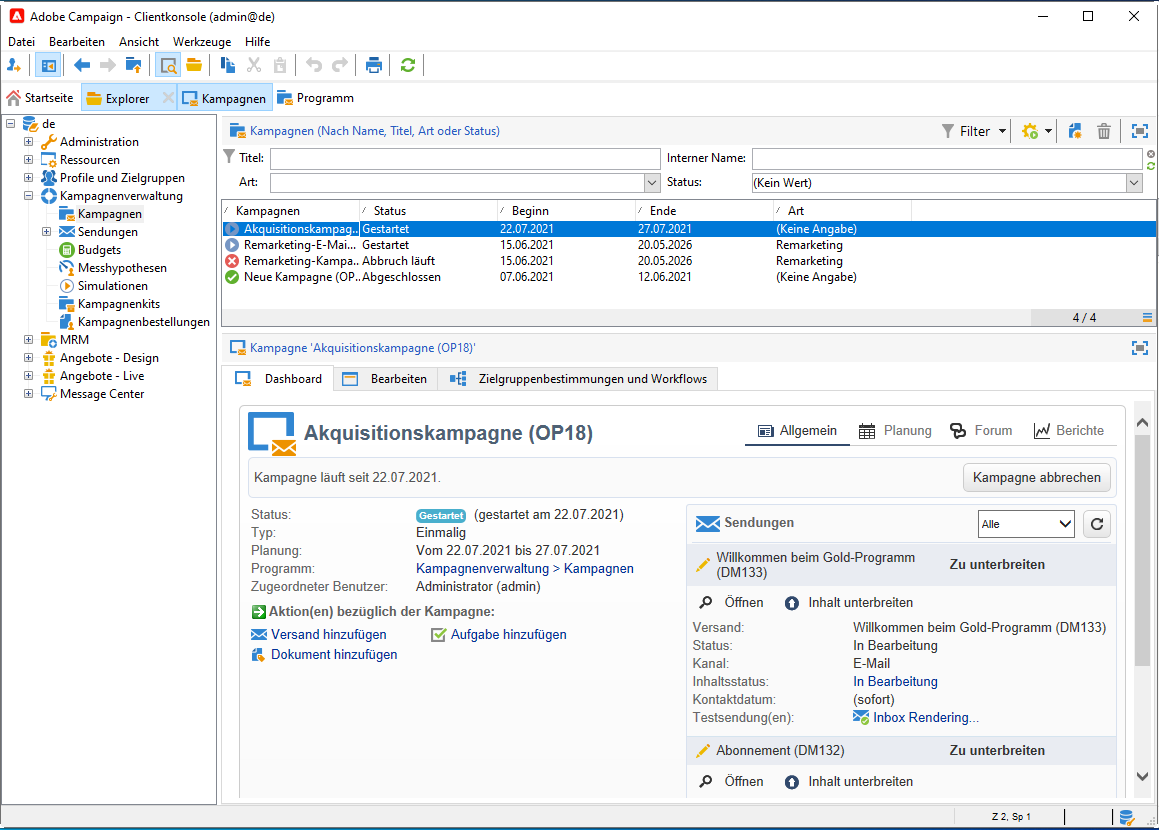Open the Ansicht menu
1159x830 pixels.
click(139, 42)
